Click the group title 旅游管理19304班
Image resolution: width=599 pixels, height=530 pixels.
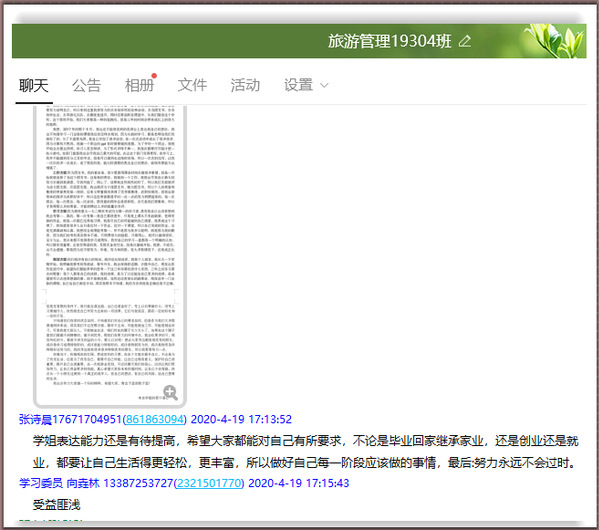point(390,41)
